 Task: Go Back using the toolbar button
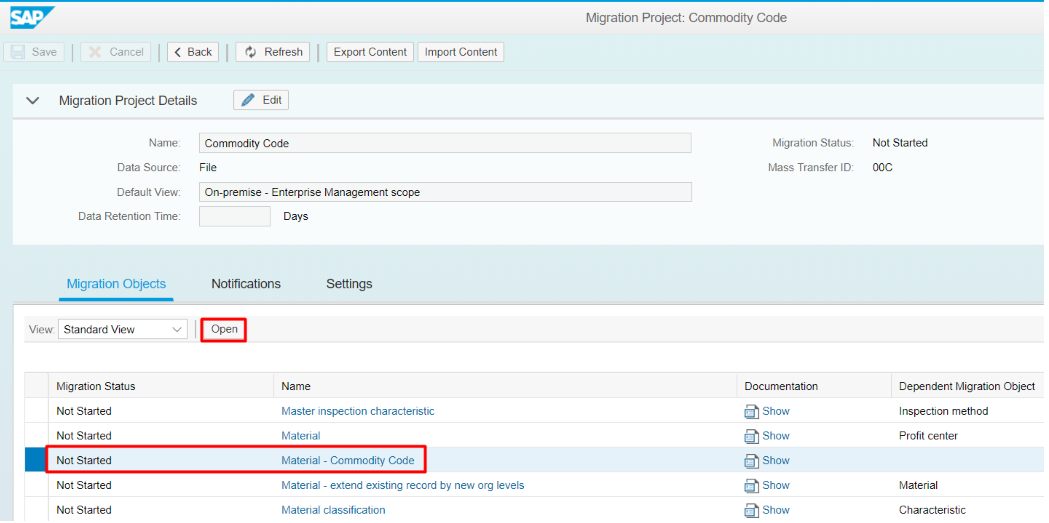(193, 52)
